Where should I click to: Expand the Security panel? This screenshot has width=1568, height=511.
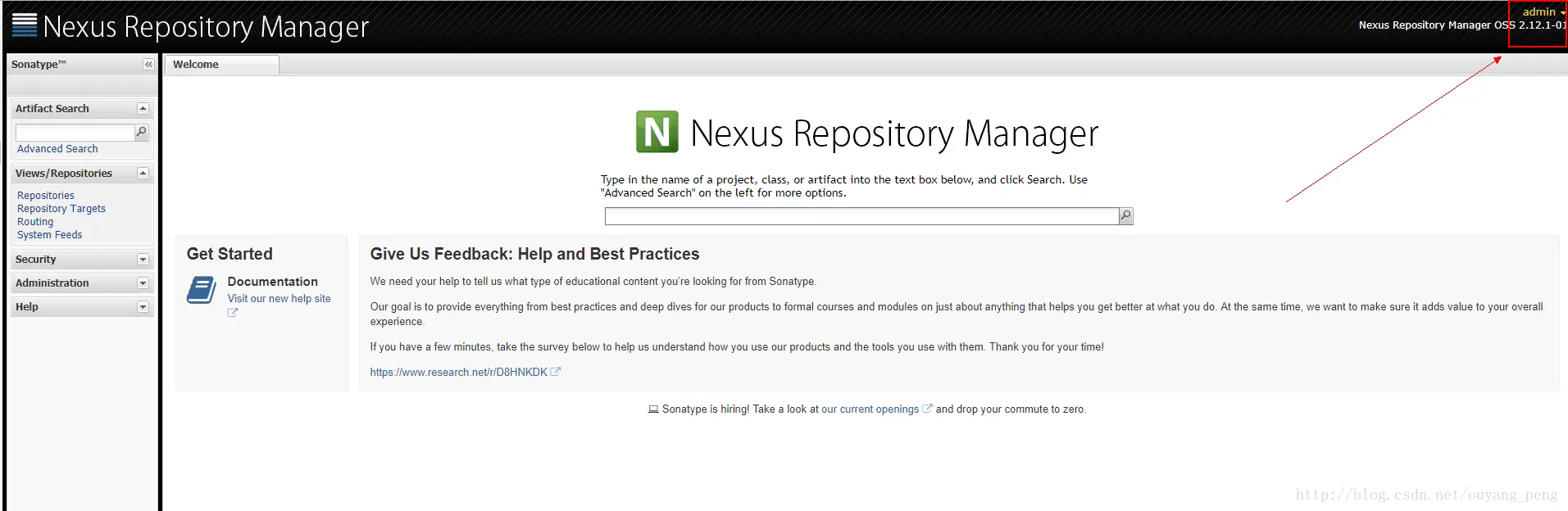[x=143, y=260]
